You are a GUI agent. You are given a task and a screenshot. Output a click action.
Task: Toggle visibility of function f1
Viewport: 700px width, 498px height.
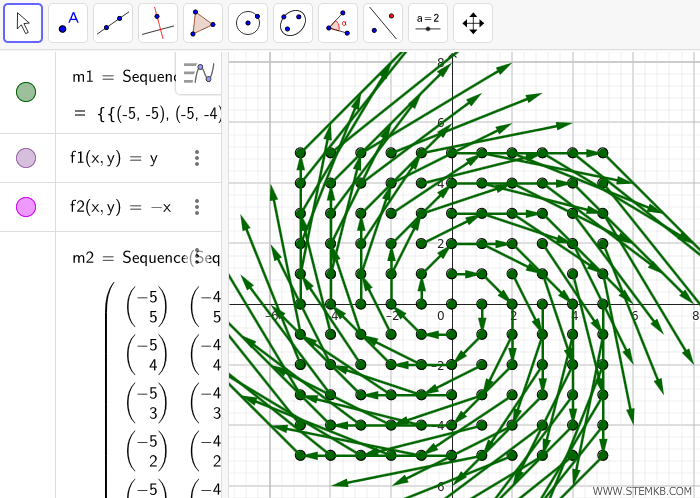coord(26,158)
